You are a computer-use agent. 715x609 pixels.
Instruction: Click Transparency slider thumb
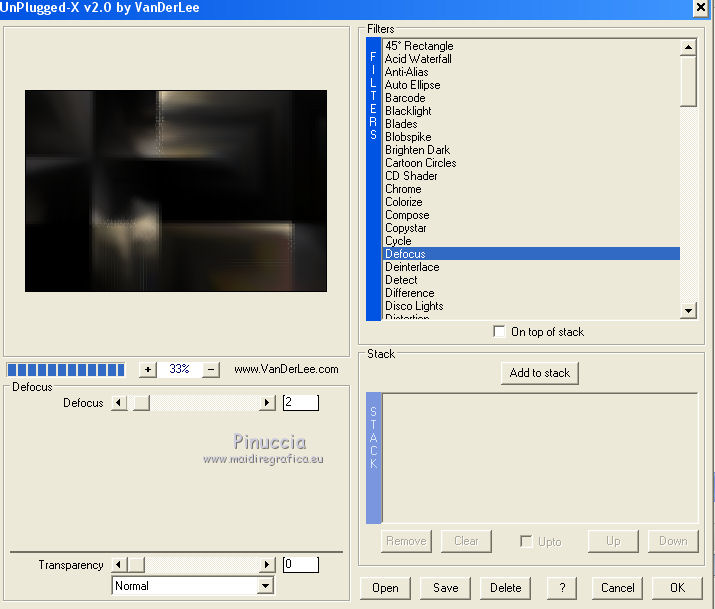[x=136, y=565]
